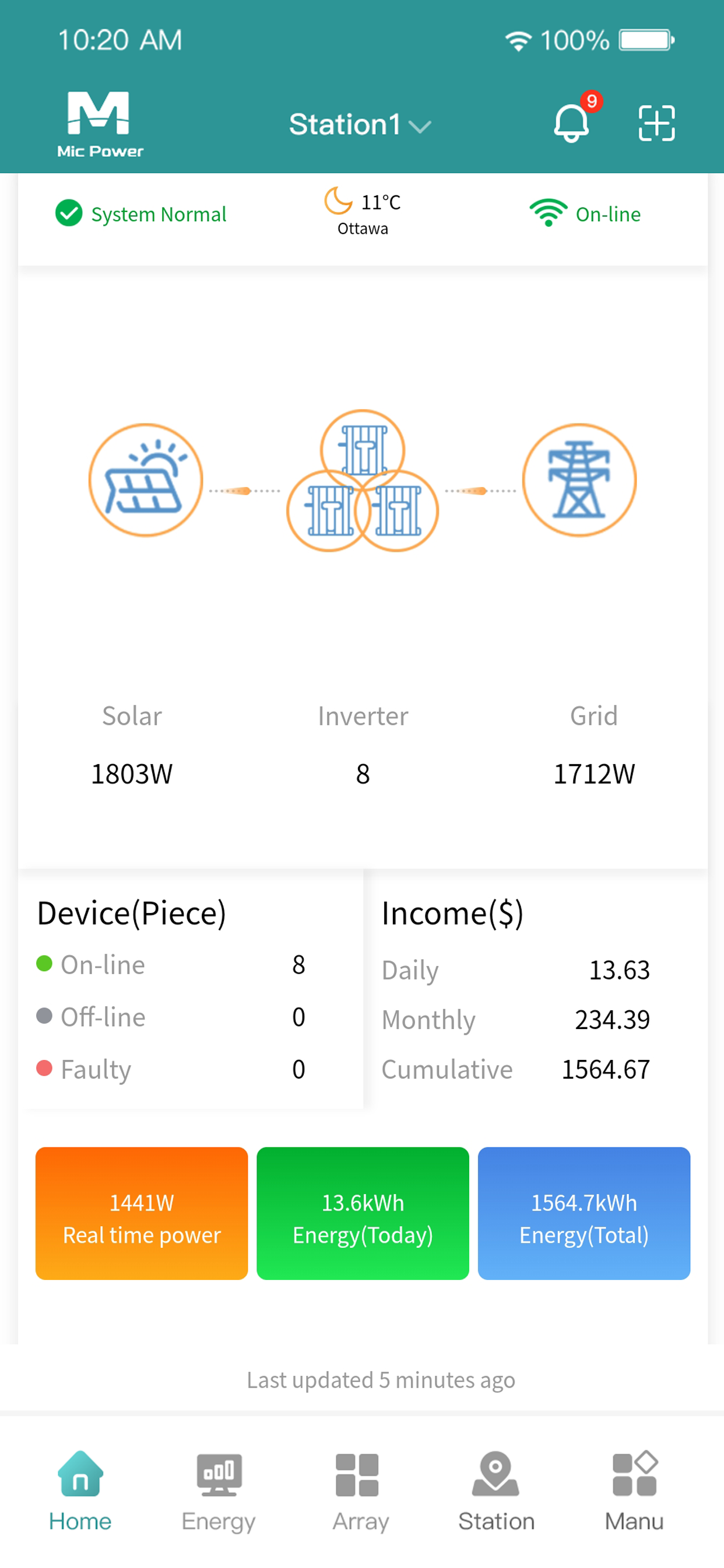Screen dimensions: 724x1568
Task: Tap the Cumulative income 1564.67
Action: tap(605, 1069)
